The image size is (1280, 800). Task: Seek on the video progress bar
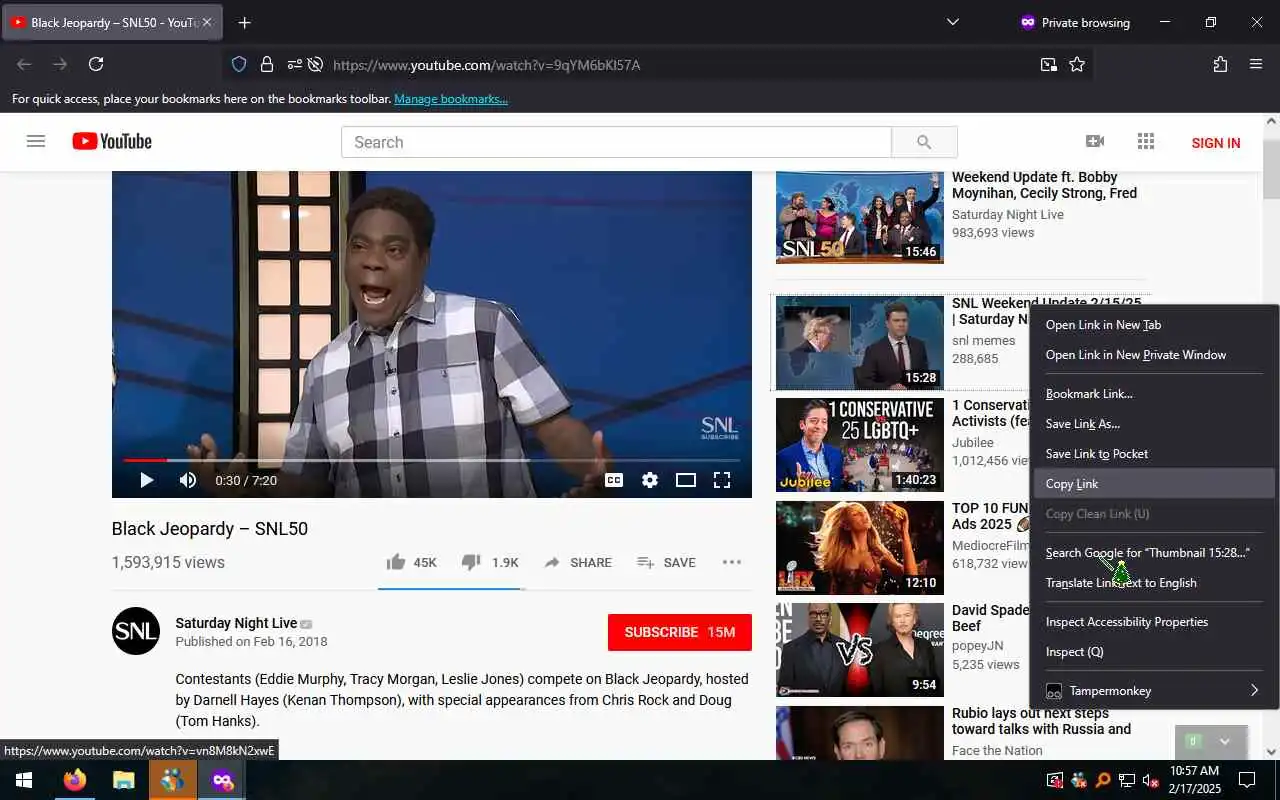432,460
